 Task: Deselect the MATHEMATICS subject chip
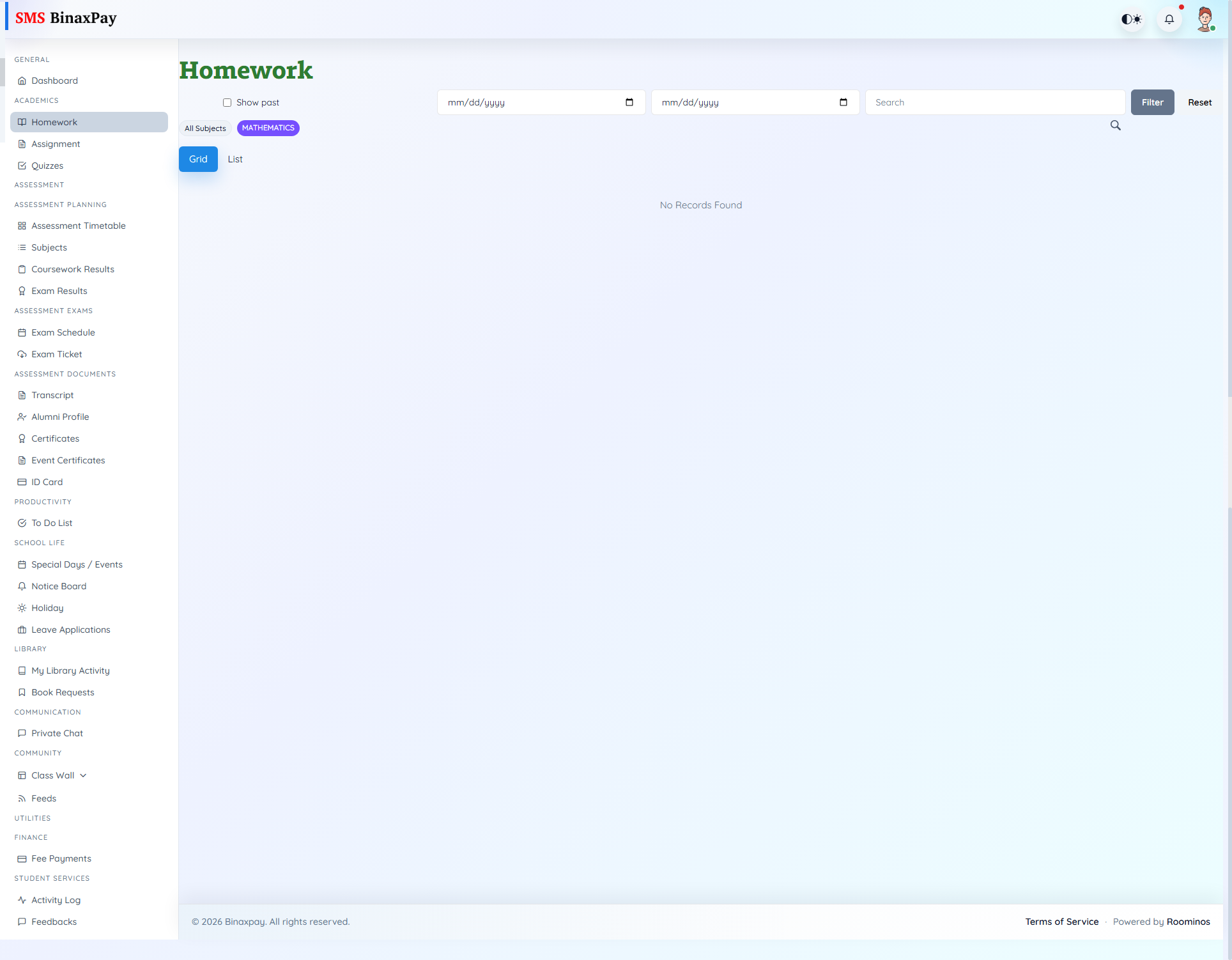coord(268,128)
